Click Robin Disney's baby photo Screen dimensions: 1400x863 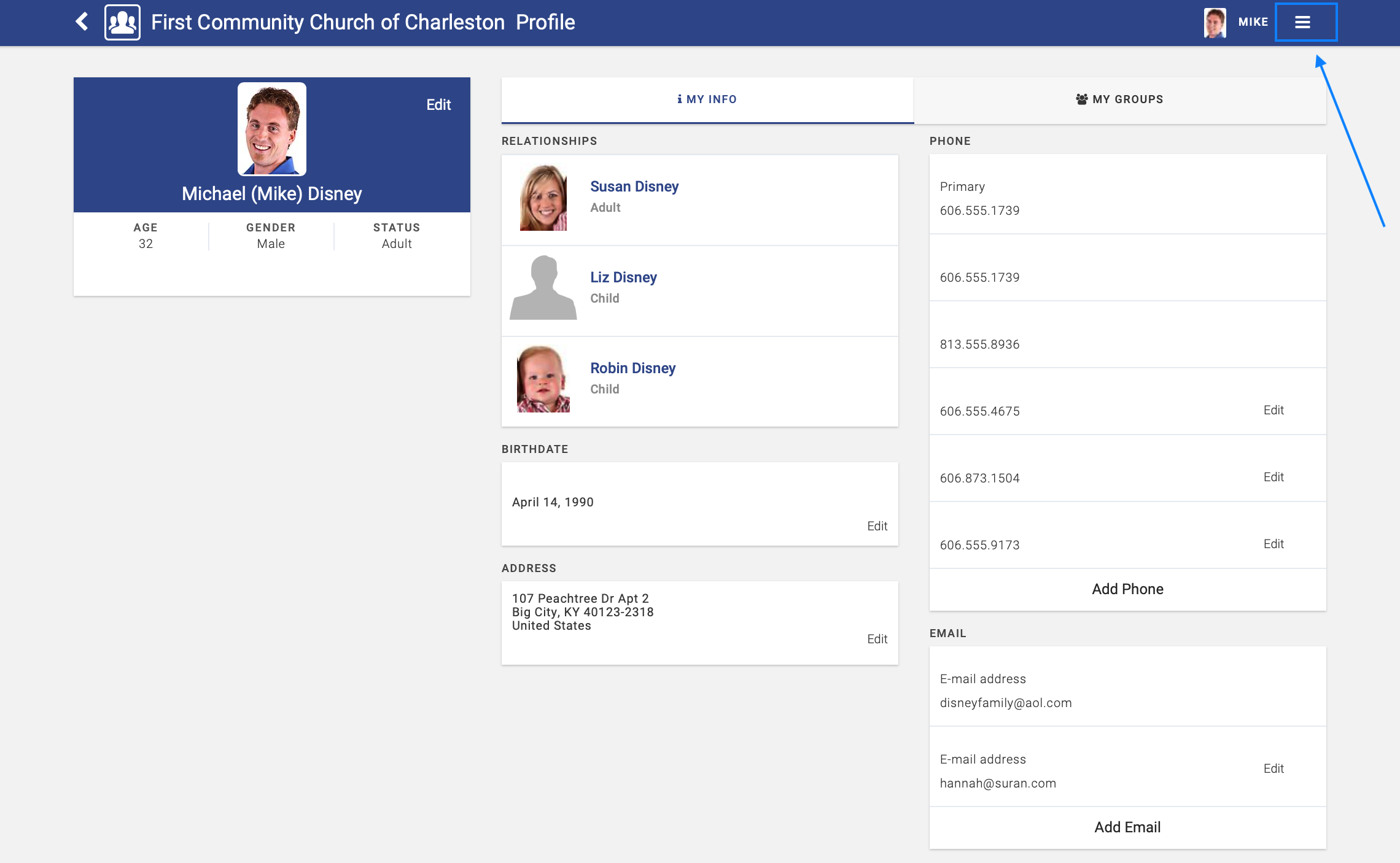543,379
